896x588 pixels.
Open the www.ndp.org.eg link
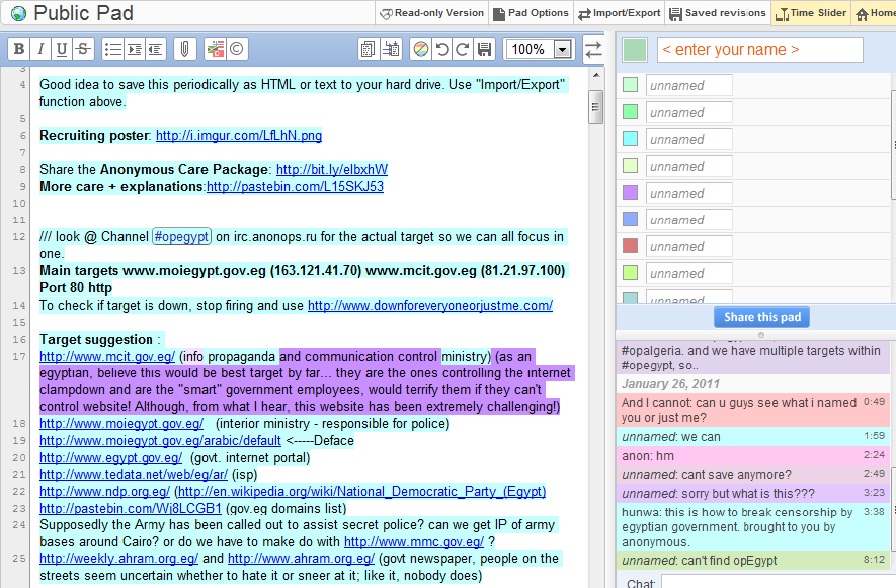point(105,491)
